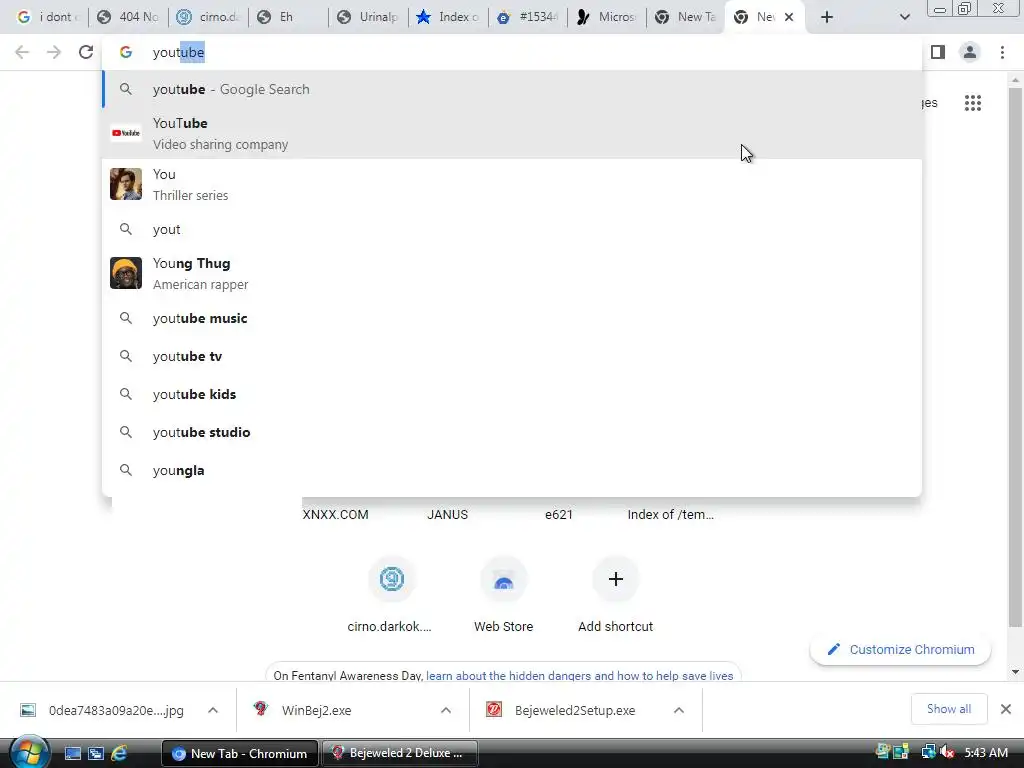Expand options for Bejeweled2Setup.exe download
Image resolution: width=1024 pixels, height=768 pixels.
click(679, 710)
